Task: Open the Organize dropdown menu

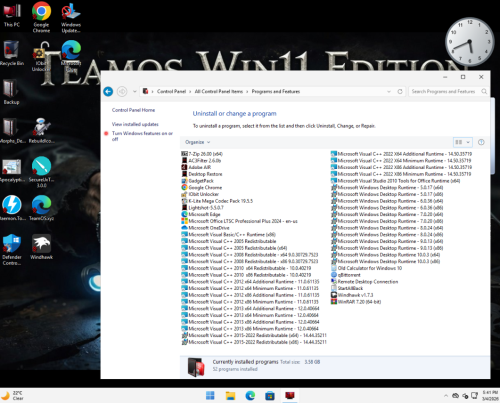Action: click(198, 142)
